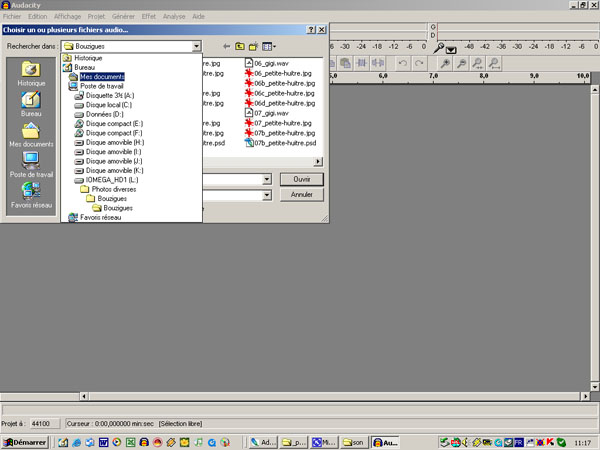The image size is (600, 450).
Task: Launch Excel from the quick launch bar
Action: [130, 442]
